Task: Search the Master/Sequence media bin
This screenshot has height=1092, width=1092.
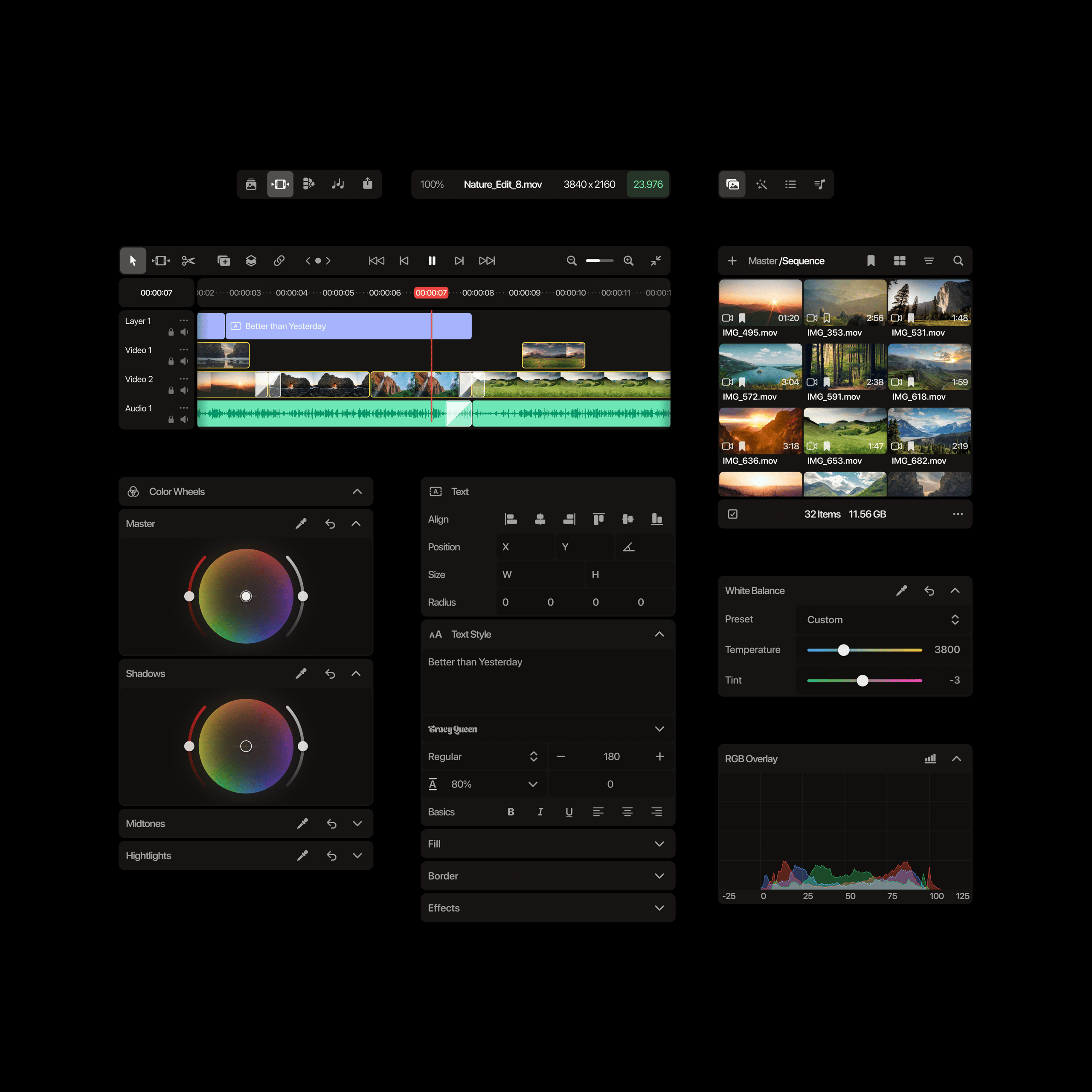Action: tap(958, 261)
